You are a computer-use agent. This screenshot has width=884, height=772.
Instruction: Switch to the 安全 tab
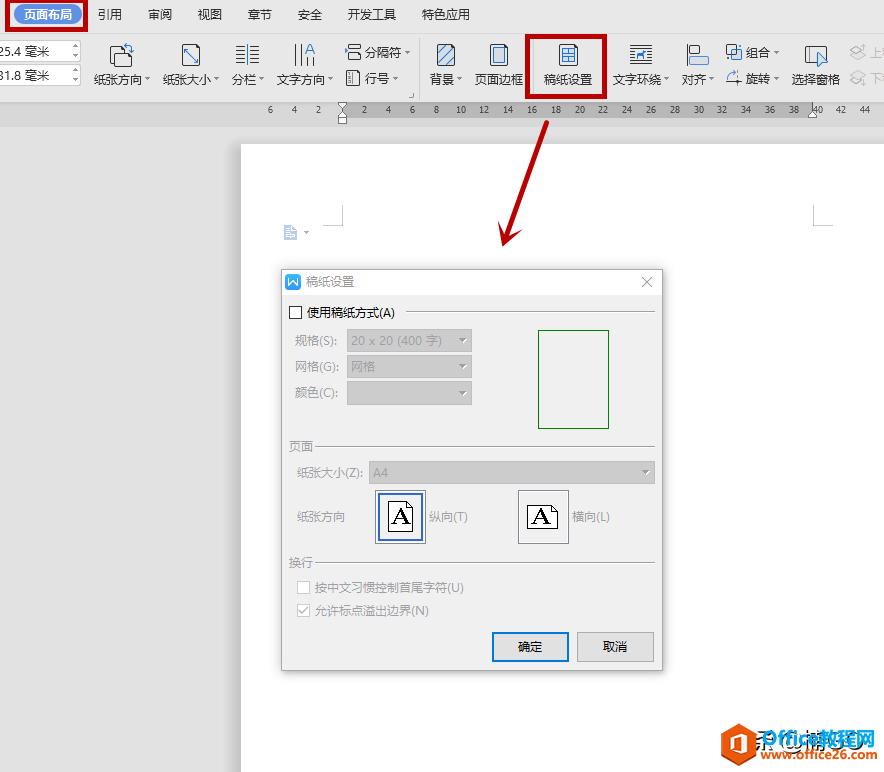(310, 15)
